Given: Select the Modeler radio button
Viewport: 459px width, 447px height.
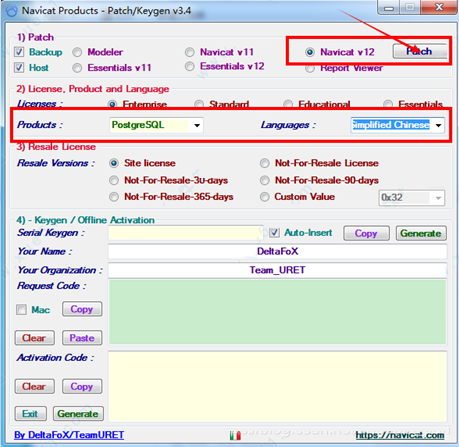Looking at the screenshot, I should (x=77, y=52).
